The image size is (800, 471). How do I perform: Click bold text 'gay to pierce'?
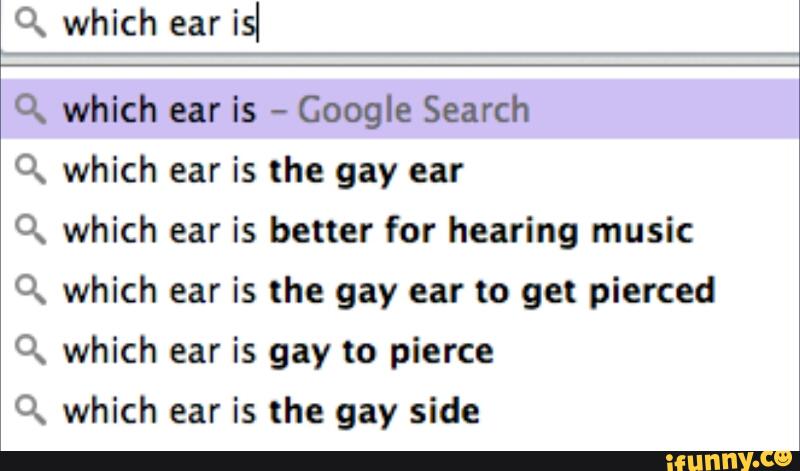coord(381,351)
